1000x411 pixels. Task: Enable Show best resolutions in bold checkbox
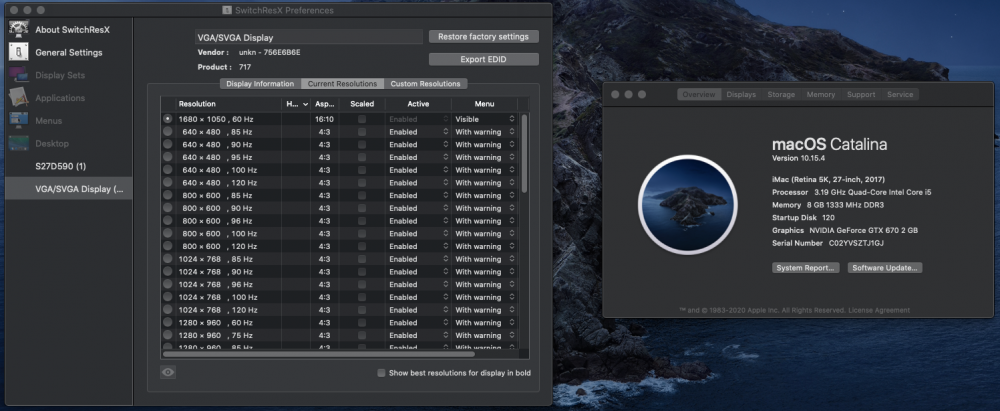[x=381, y=373]
